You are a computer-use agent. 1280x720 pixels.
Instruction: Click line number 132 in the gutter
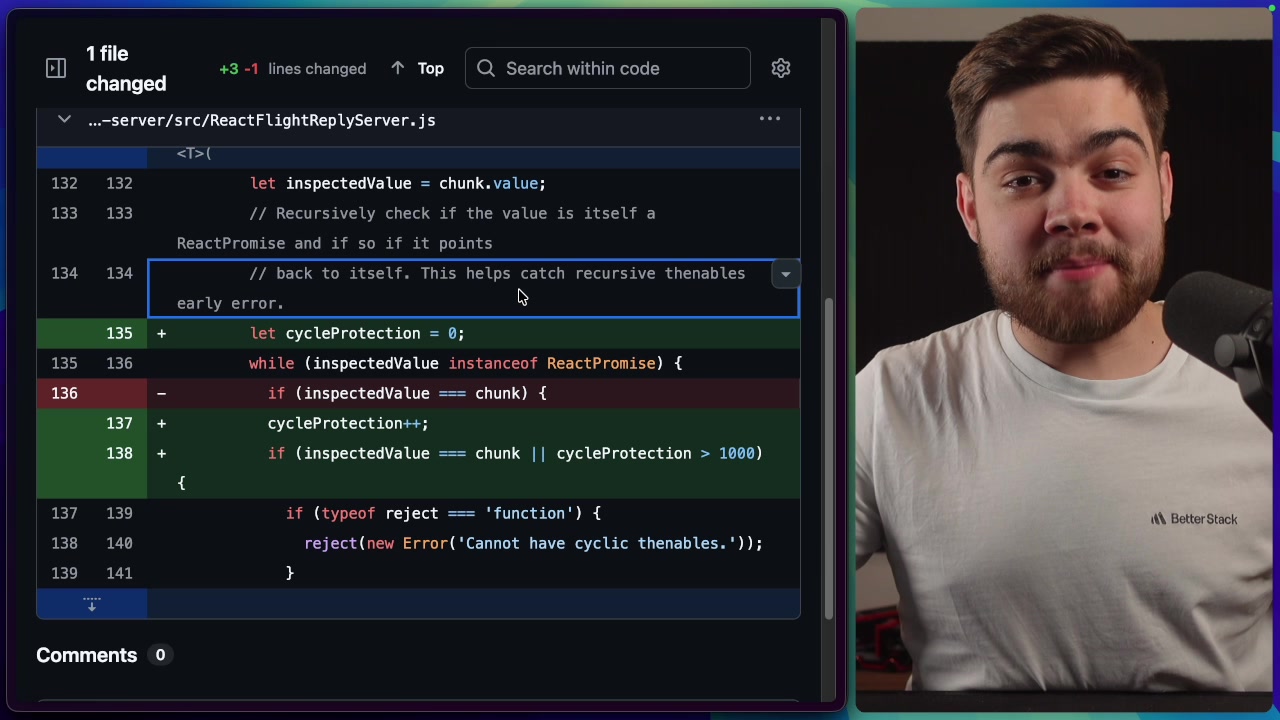(x=64, y=183)
